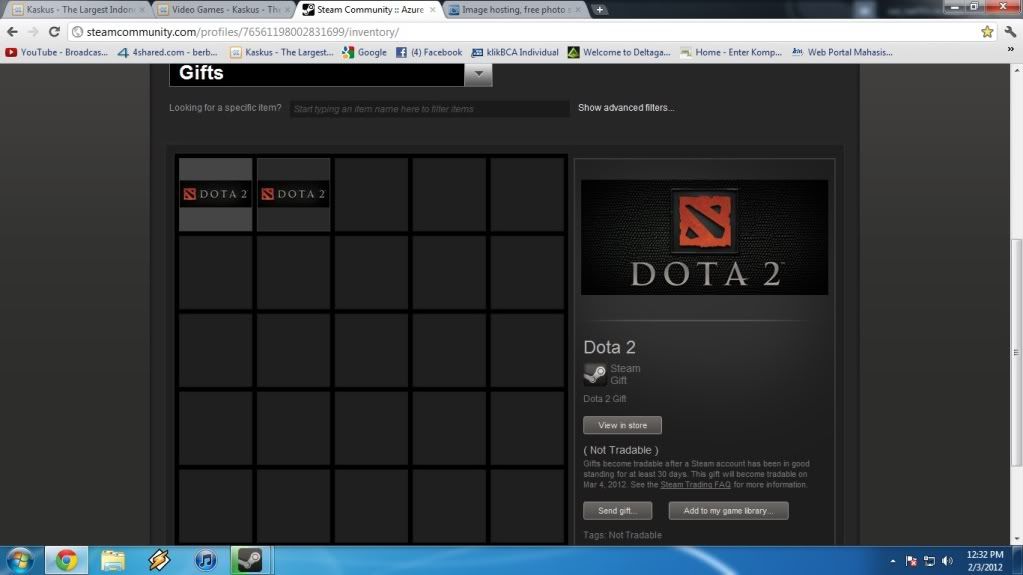The height and width of the screenshot is (575, 1023).
Task: Click Send gift button
Action: coord(617,511)
